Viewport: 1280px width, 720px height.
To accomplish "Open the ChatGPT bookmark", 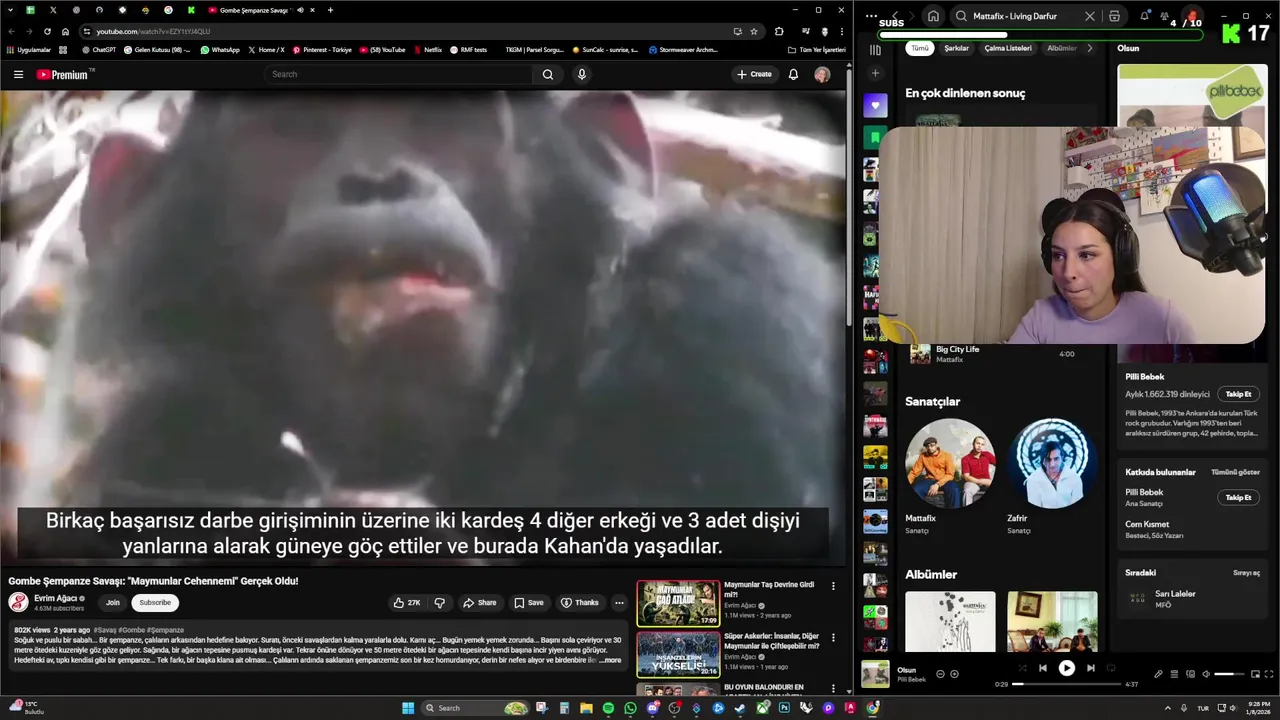I will coord(99,49).
